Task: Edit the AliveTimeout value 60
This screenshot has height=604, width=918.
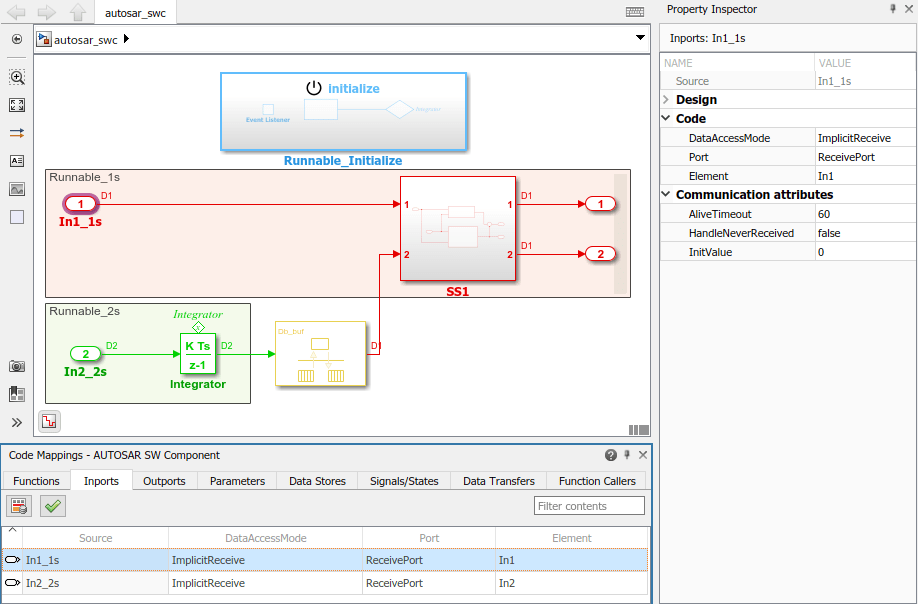Action: (x=865, y=214)
